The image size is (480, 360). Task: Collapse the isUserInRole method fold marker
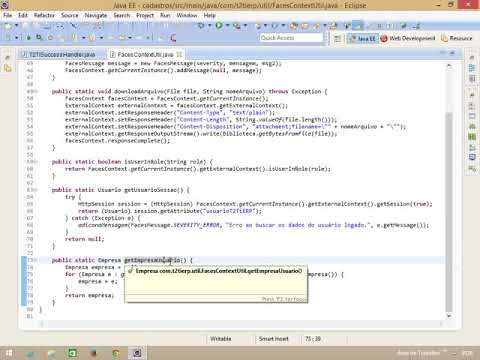coord(36,162)
